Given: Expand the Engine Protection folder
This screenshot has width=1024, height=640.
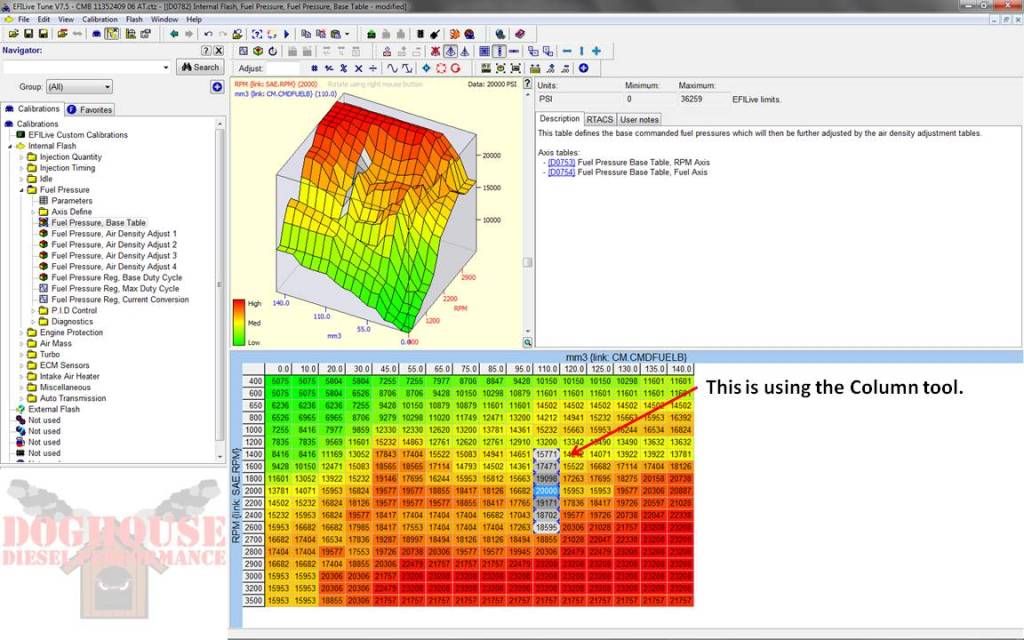Looking at the screenshot, I should coord(22,332).
